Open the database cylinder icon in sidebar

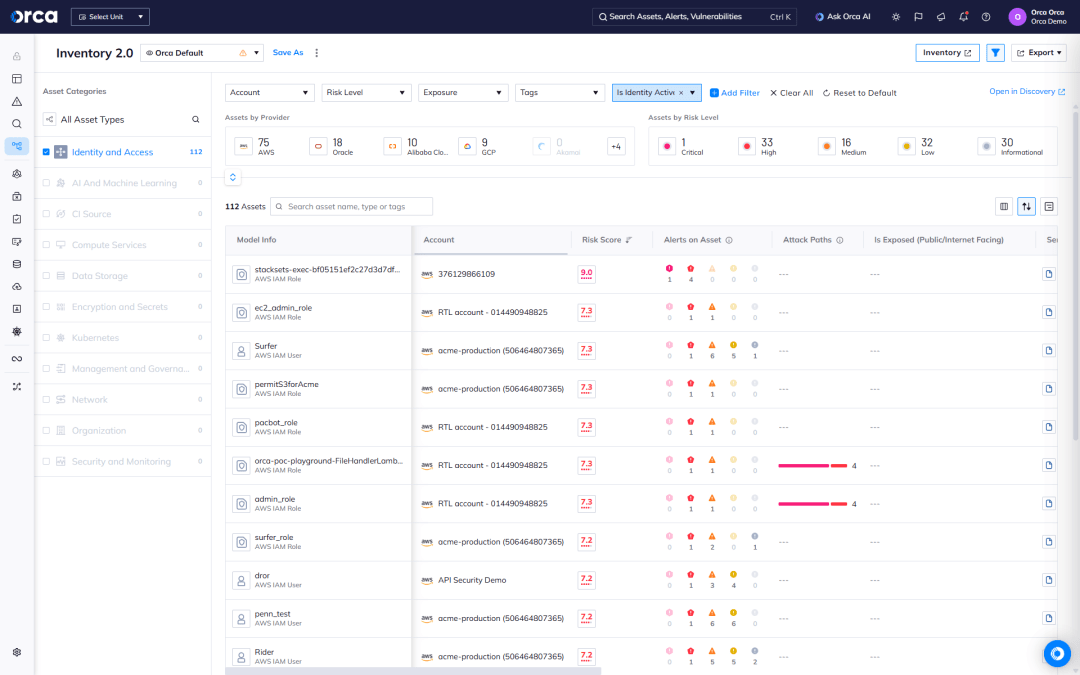17,264
